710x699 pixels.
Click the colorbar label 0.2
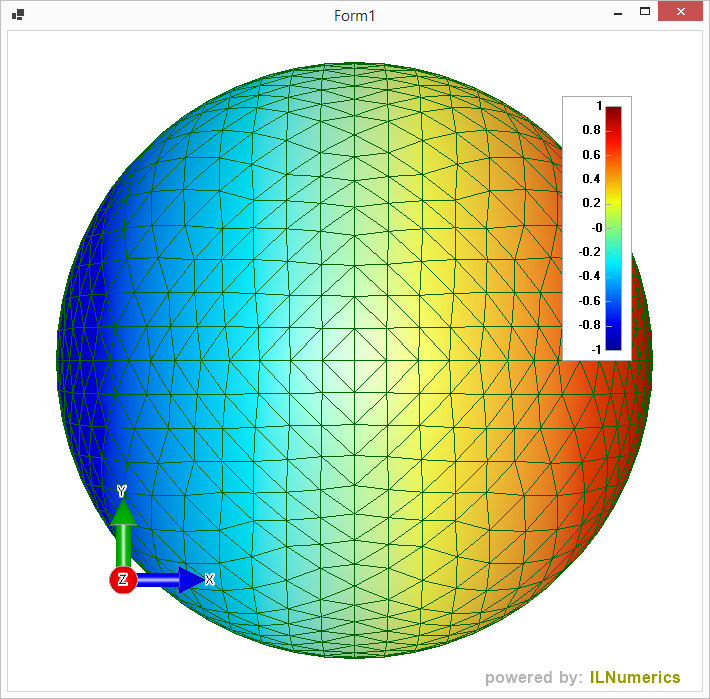[591, 203]
